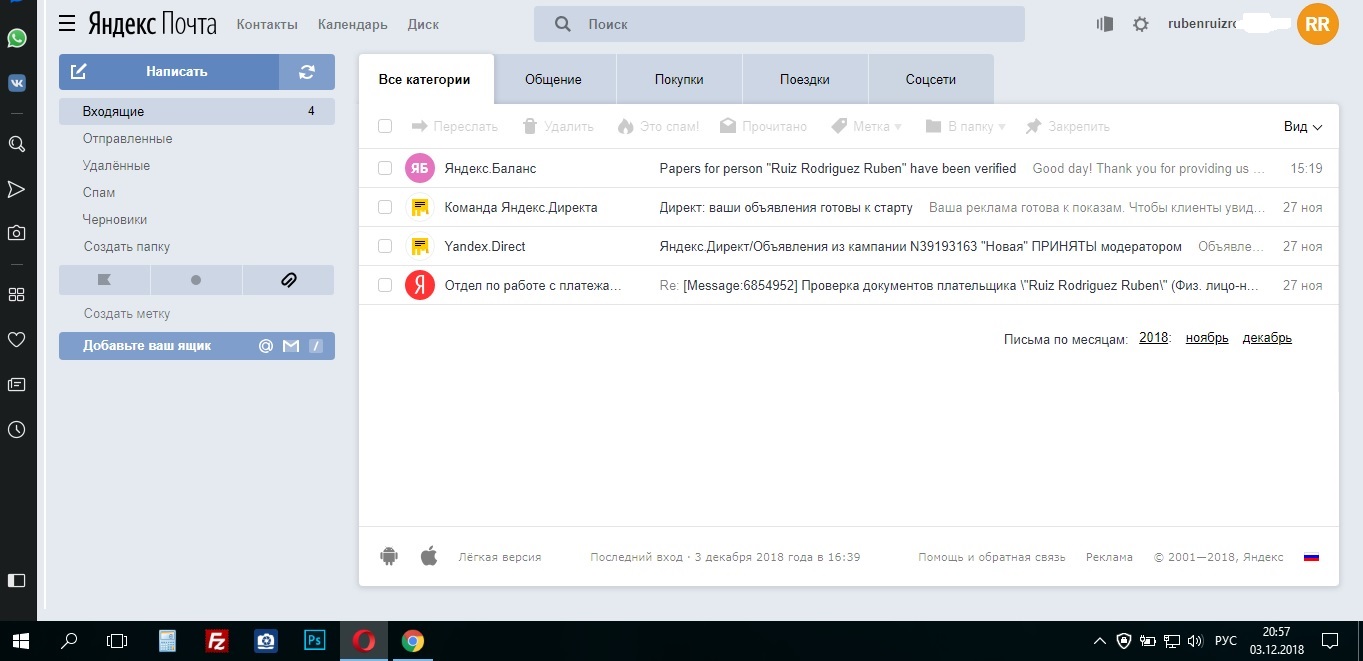This screenshot has height=661, width=1363.
Task: Click the Удалить toolbar button
Action: [558, 127]
